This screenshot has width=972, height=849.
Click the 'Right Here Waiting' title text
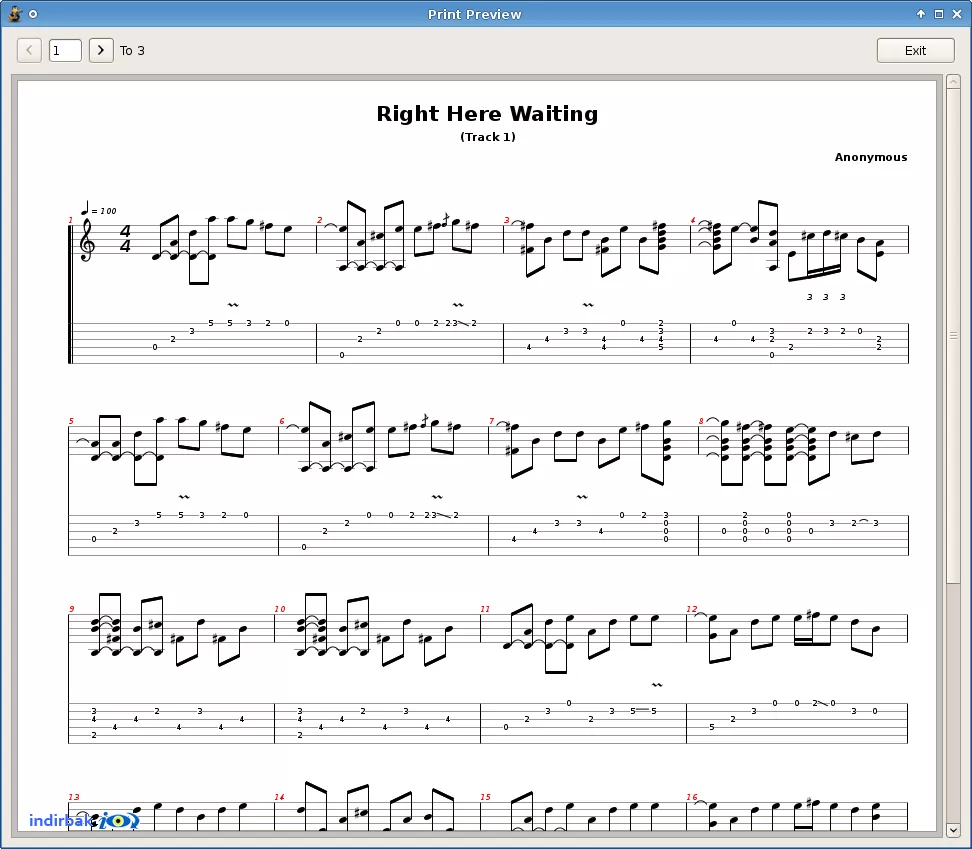tap(487, 114)
